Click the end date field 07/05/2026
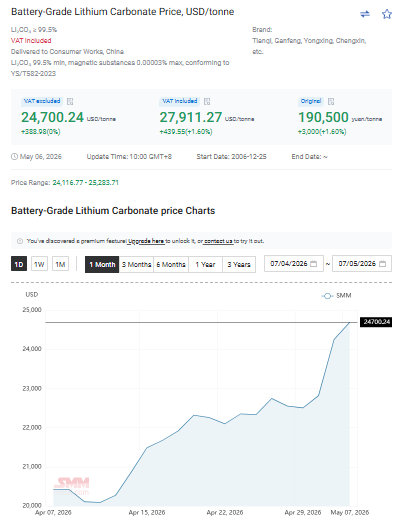The image size is (400, 527). [x=362, y=264]
